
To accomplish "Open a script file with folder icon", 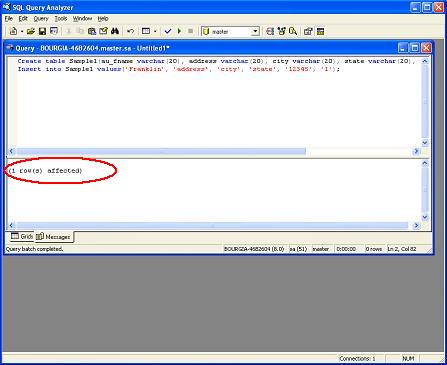I will click(x=31, y=31).
